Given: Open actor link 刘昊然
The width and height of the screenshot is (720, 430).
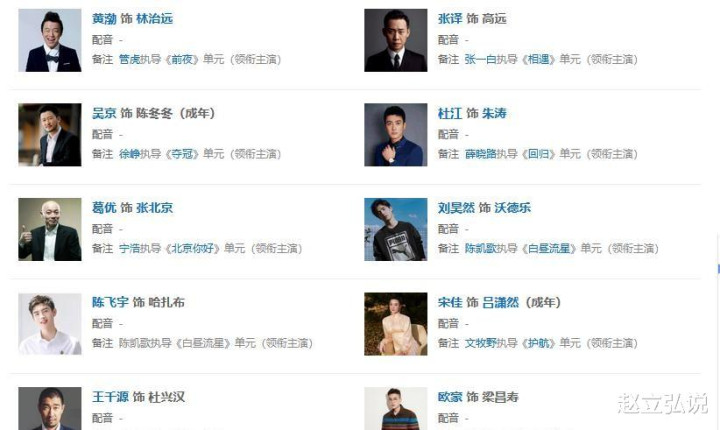Looking at the screenshot, I should point(456,208).
